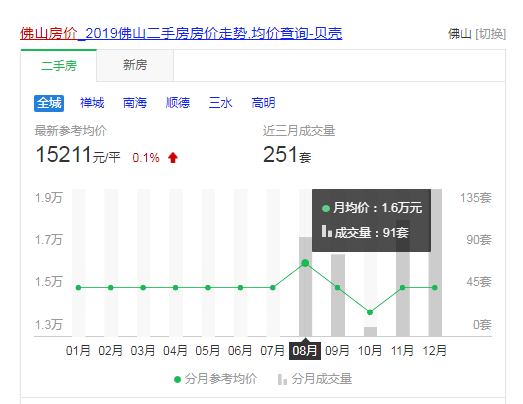523x404 pixels.
Task: Click the 12月 volume bar
Action: pos(435,263)
